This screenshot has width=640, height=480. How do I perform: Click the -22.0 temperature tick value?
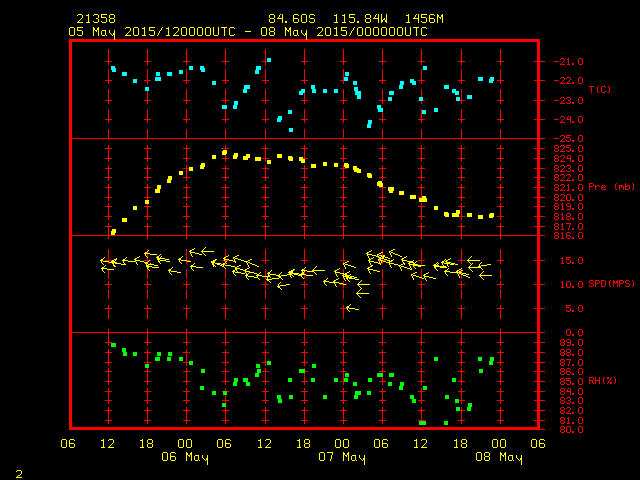coord(569,81)
